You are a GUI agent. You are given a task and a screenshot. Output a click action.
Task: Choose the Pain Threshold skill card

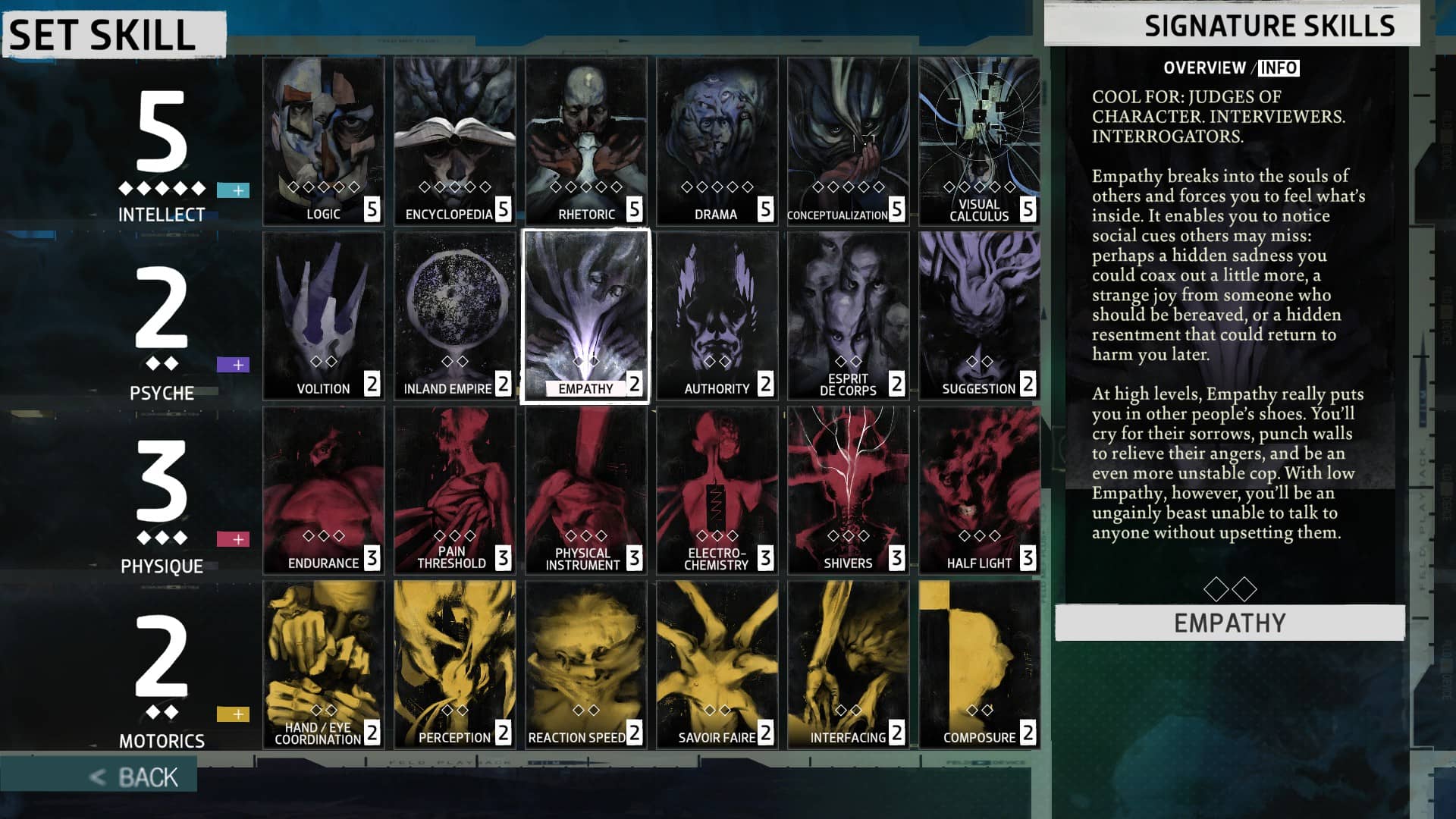coord(454,490)
